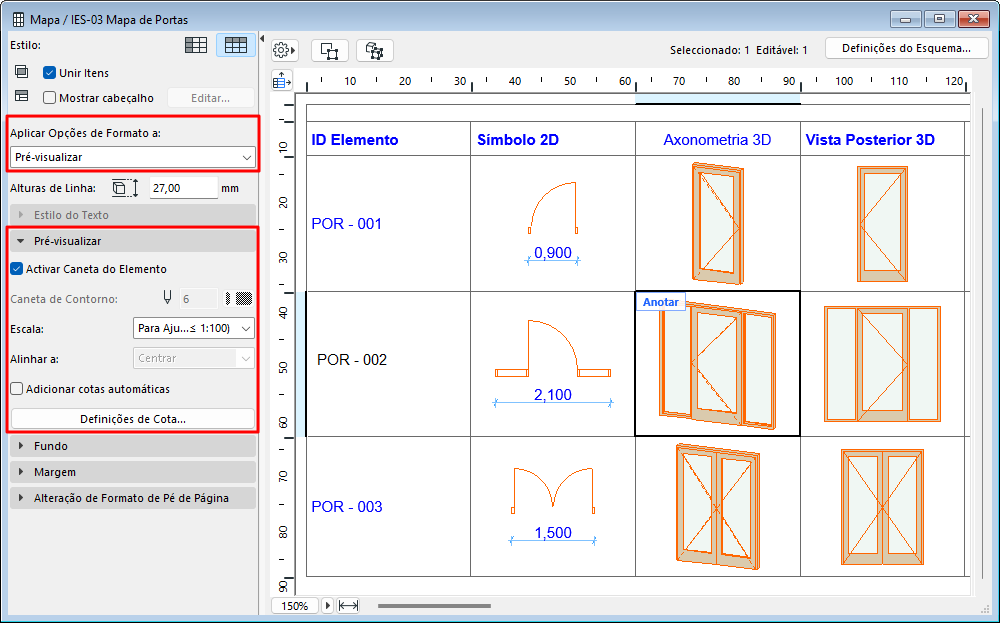
Task: Check Adicionar cotas automáticas
Action: coord(17,389)
